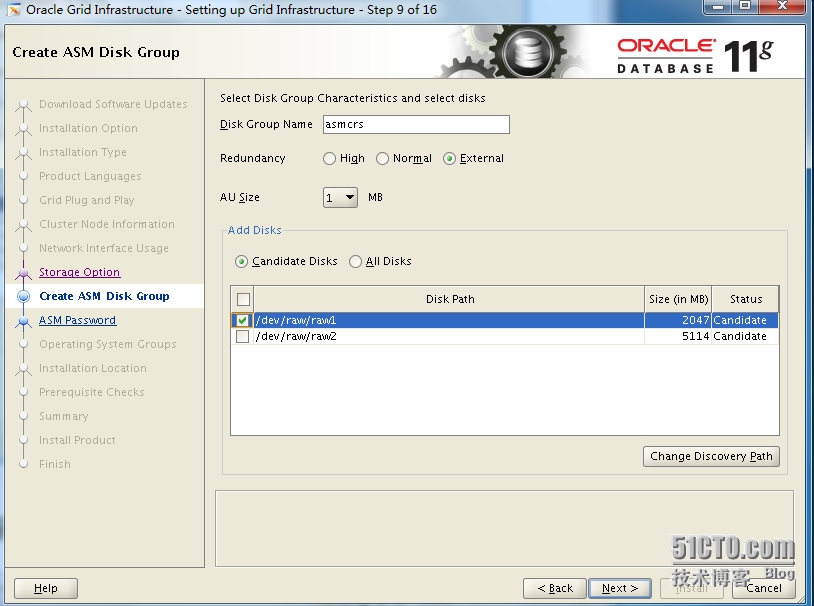Click Change Discovery Path button
The image size is (814, 606).
coord(711,456)
